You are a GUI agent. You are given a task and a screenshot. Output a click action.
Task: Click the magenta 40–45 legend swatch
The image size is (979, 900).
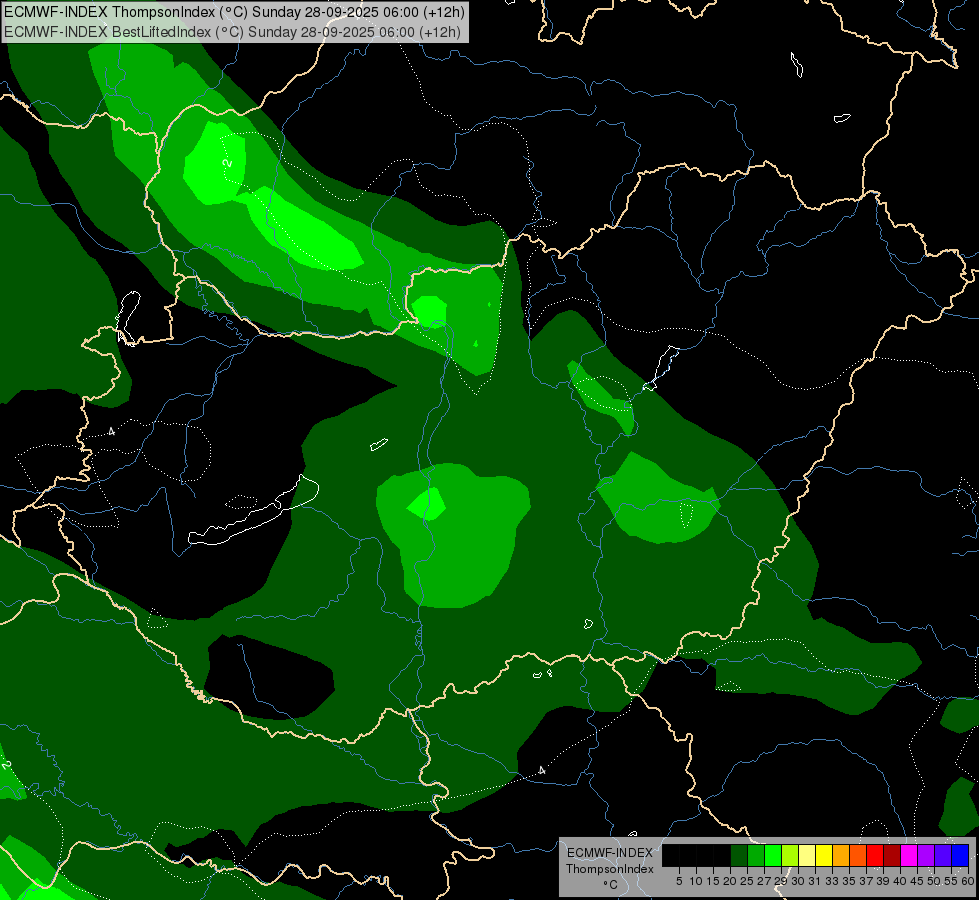point(909,855)
